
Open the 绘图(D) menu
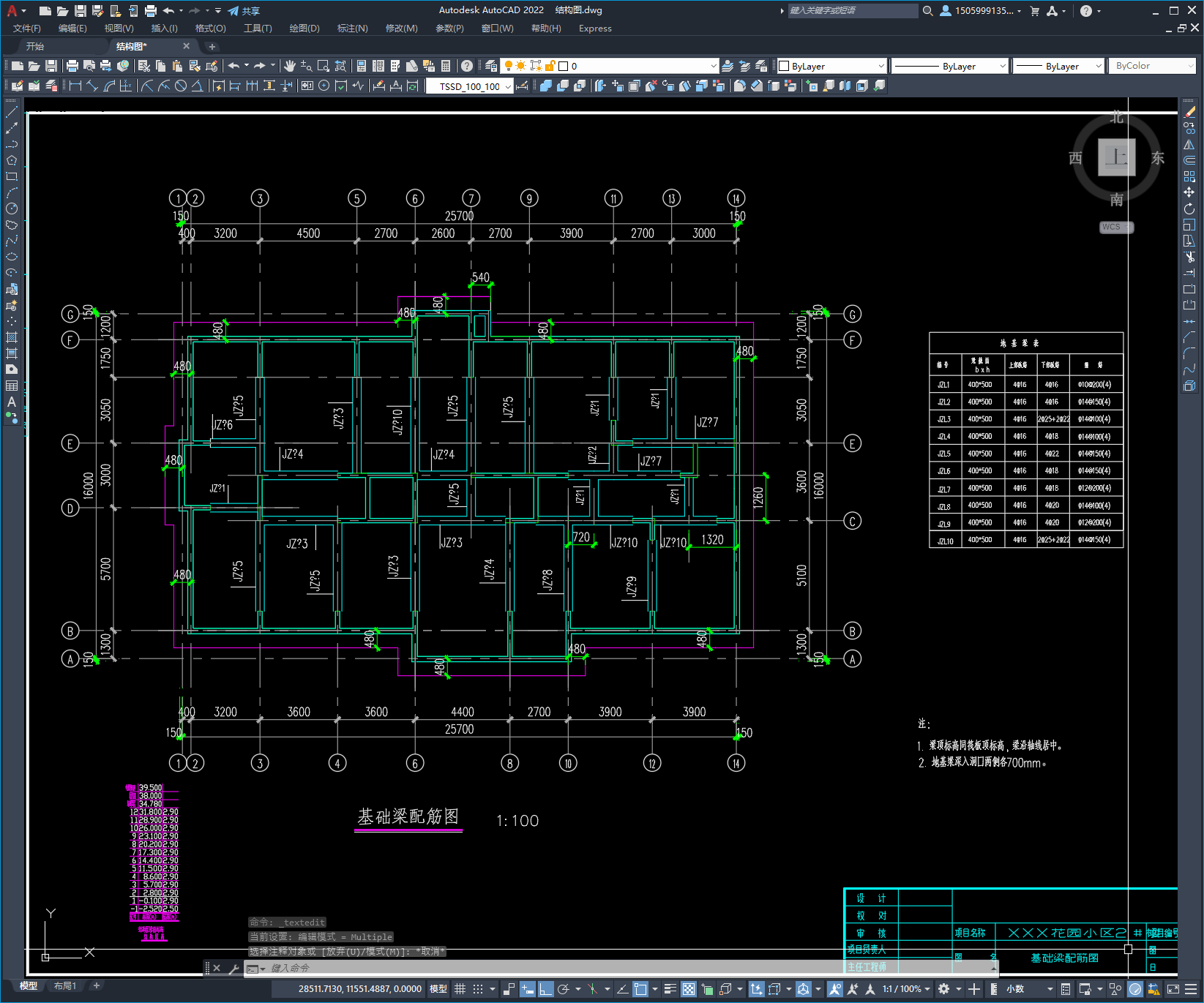(x=304, y=29)
